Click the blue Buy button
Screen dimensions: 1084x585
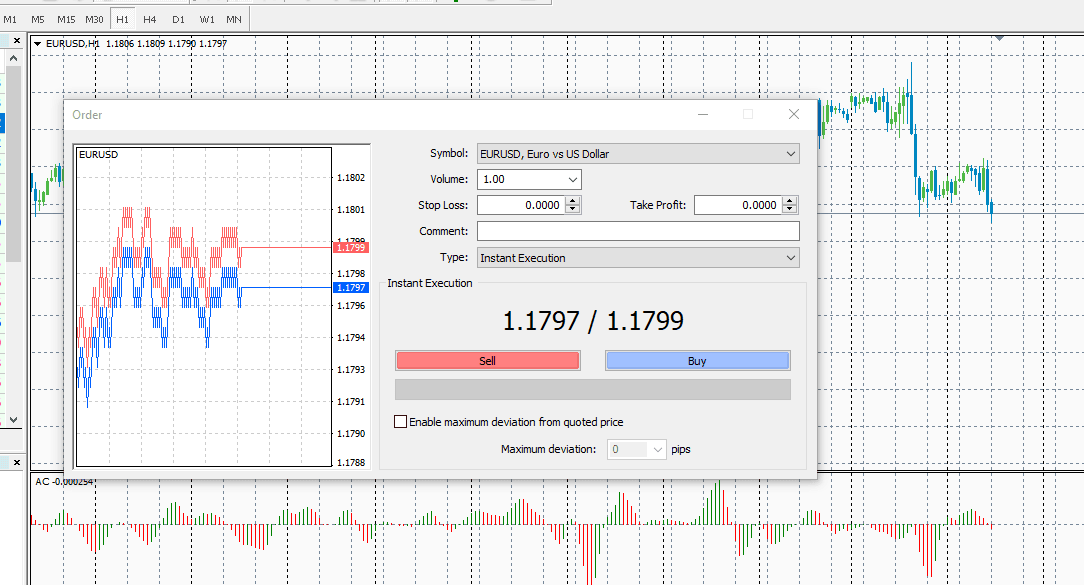pos(698,360)
